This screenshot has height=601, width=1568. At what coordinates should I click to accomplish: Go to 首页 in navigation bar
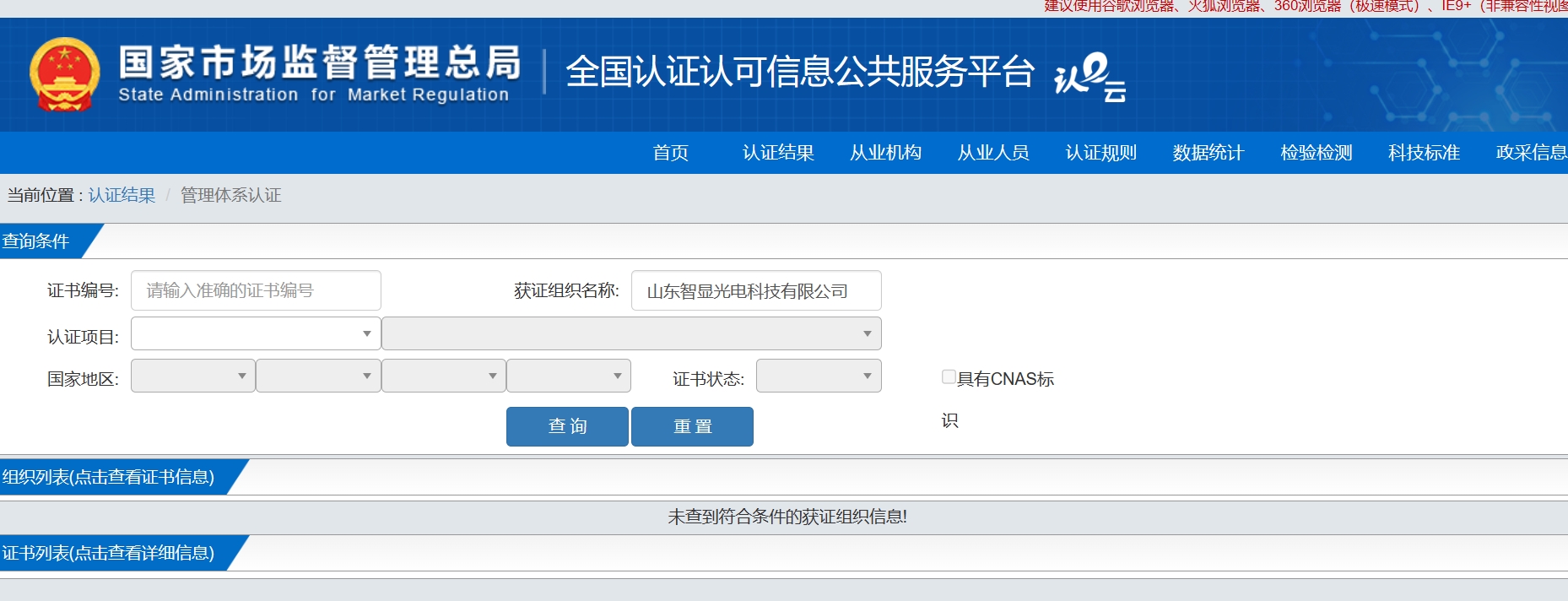[x=671, y=153]
